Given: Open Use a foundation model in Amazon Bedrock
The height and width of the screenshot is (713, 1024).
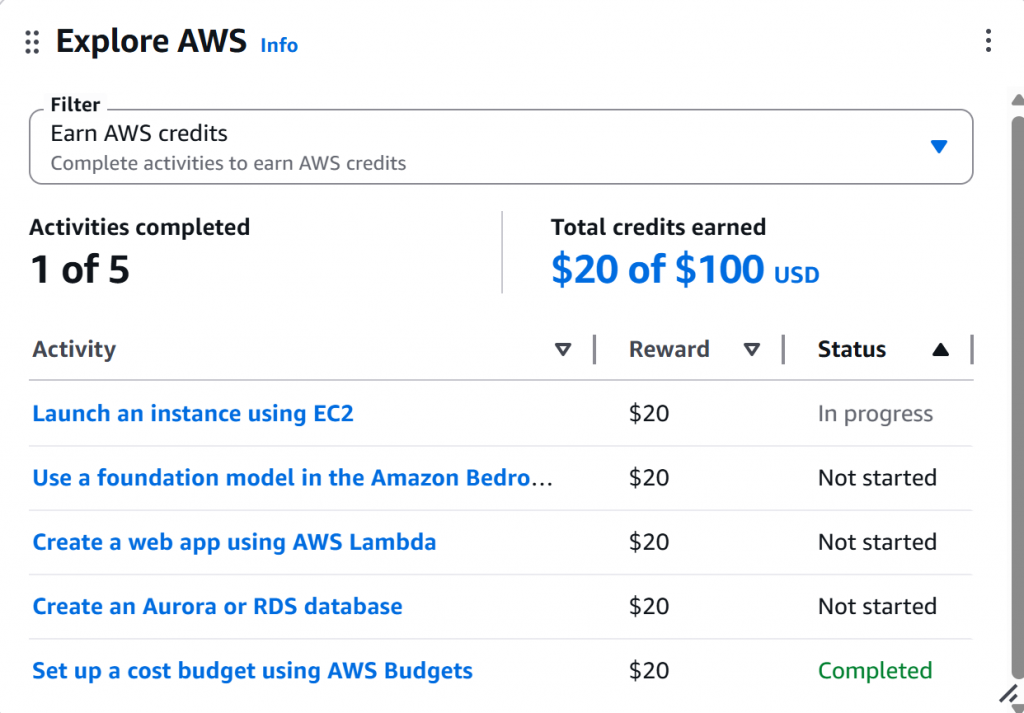Looking at the screenshot, I should click(x=292, y=478).
